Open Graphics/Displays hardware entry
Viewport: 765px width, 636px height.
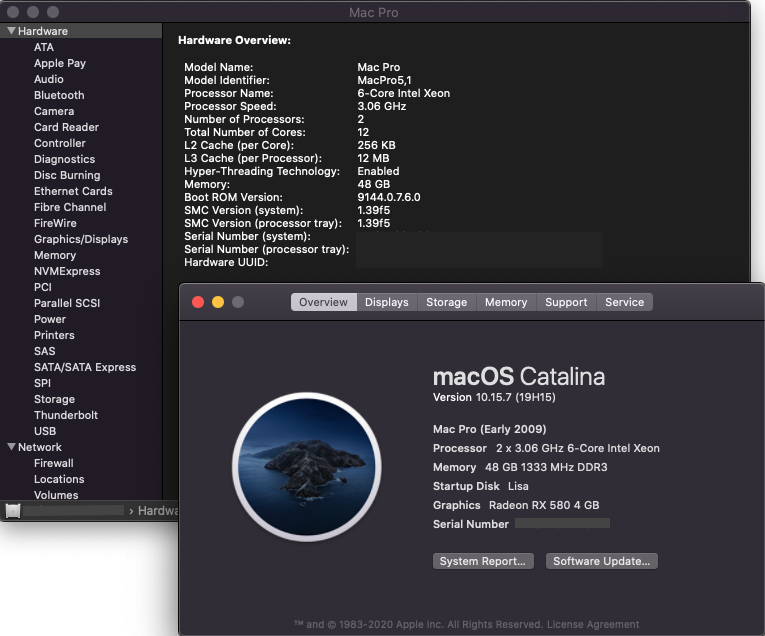click(81, 239)
